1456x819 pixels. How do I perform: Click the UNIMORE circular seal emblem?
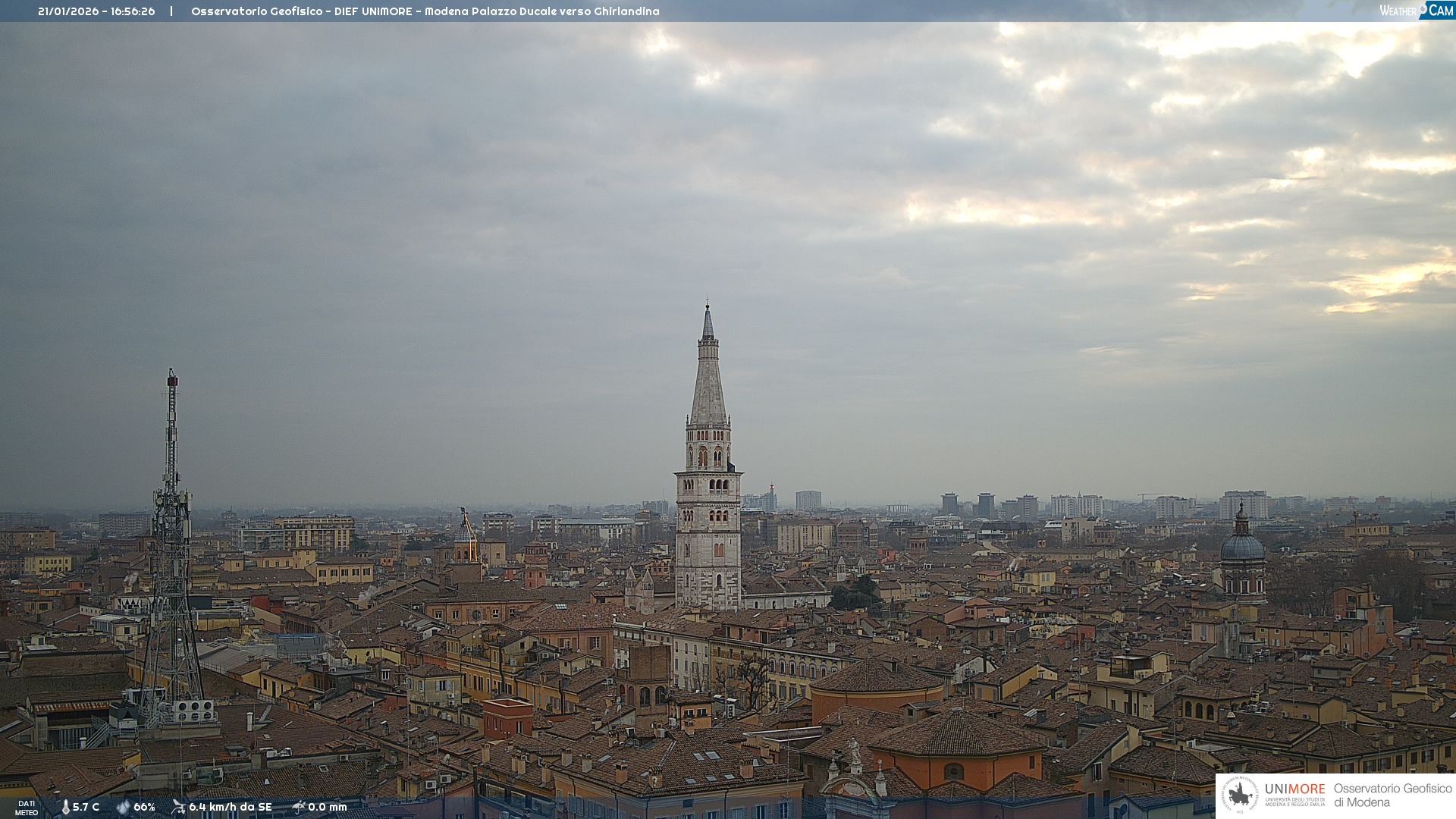(1240, 795)
